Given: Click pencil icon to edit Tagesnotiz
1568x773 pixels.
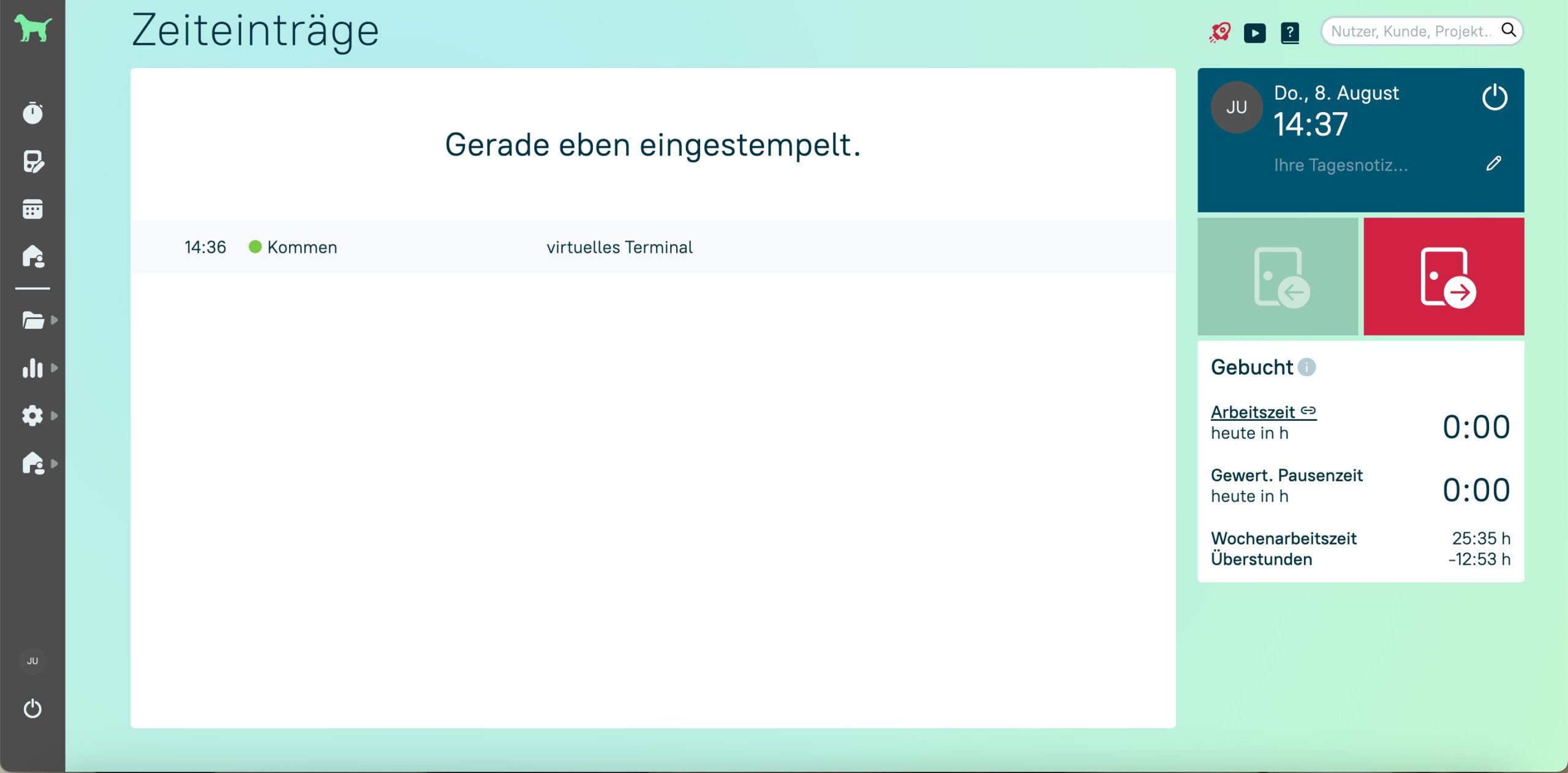Looking at the screenshot, I should point(1494,164).
